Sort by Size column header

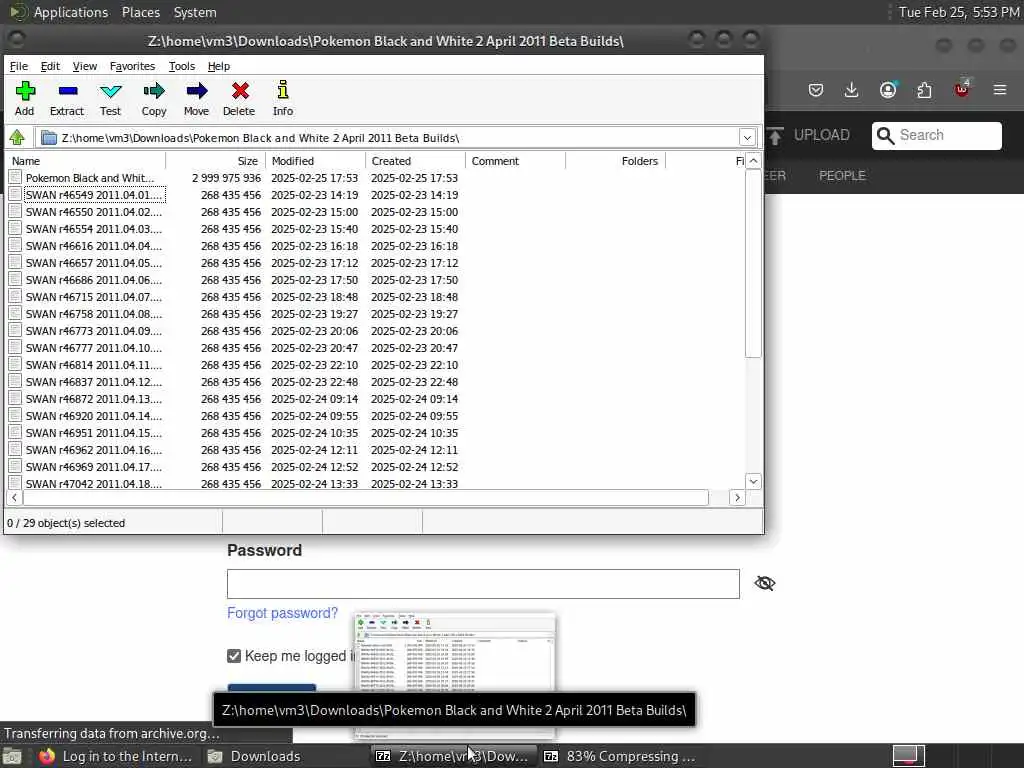click(216, 161)
